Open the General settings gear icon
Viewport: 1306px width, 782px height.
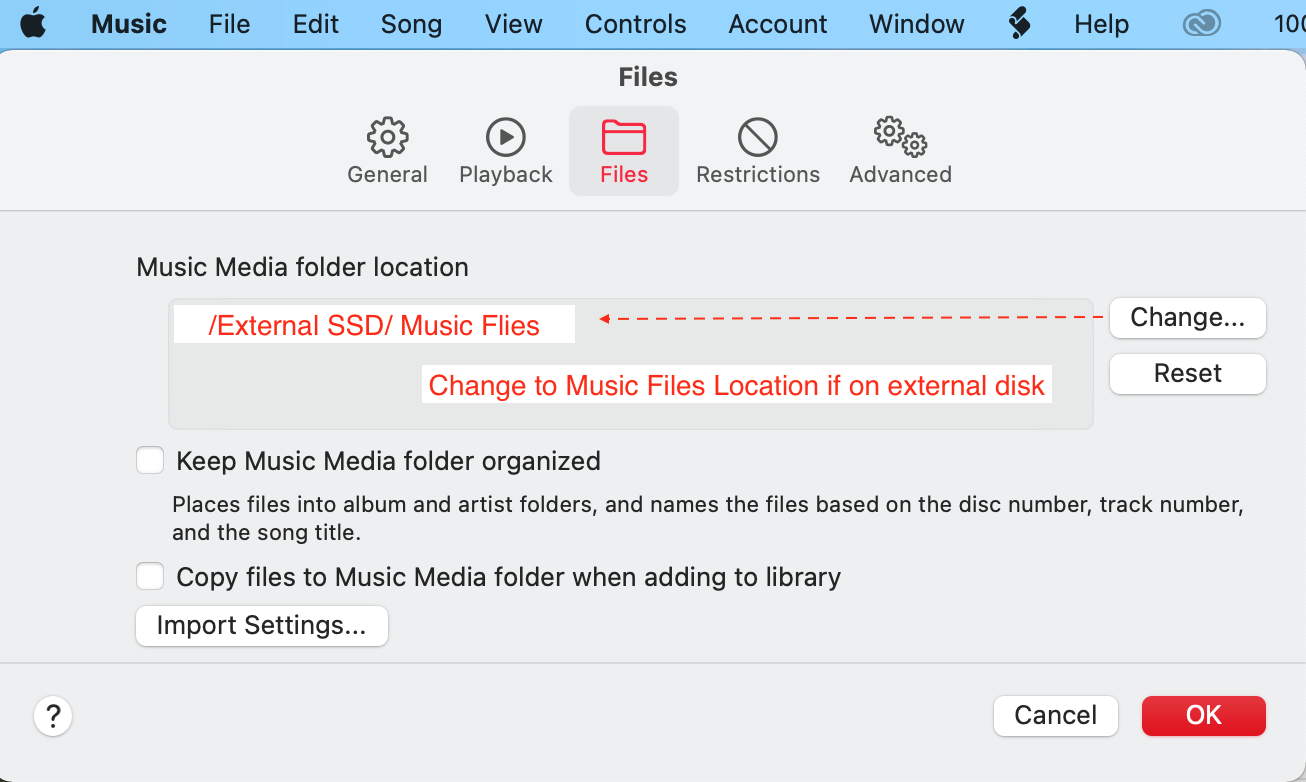[387, 138]
